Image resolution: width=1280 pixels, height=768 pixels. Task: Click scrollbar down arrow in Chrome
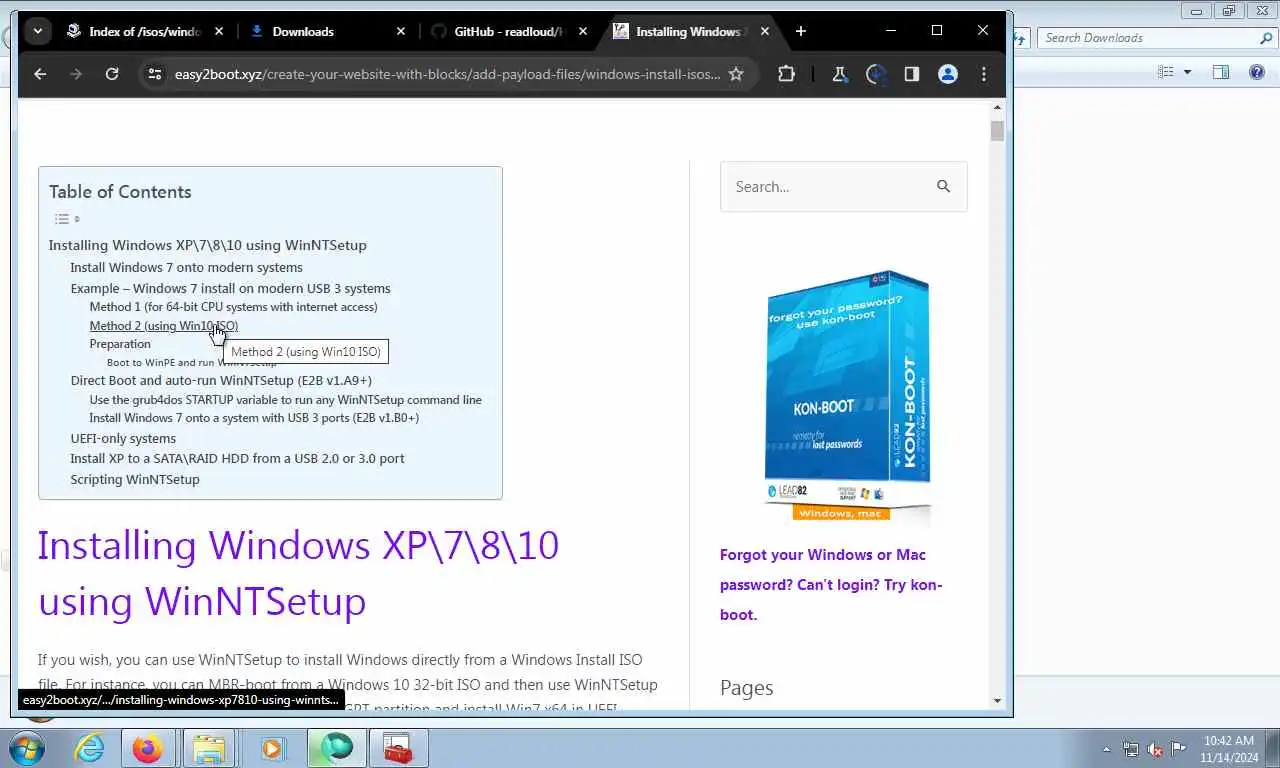click(x=997, y=701)
